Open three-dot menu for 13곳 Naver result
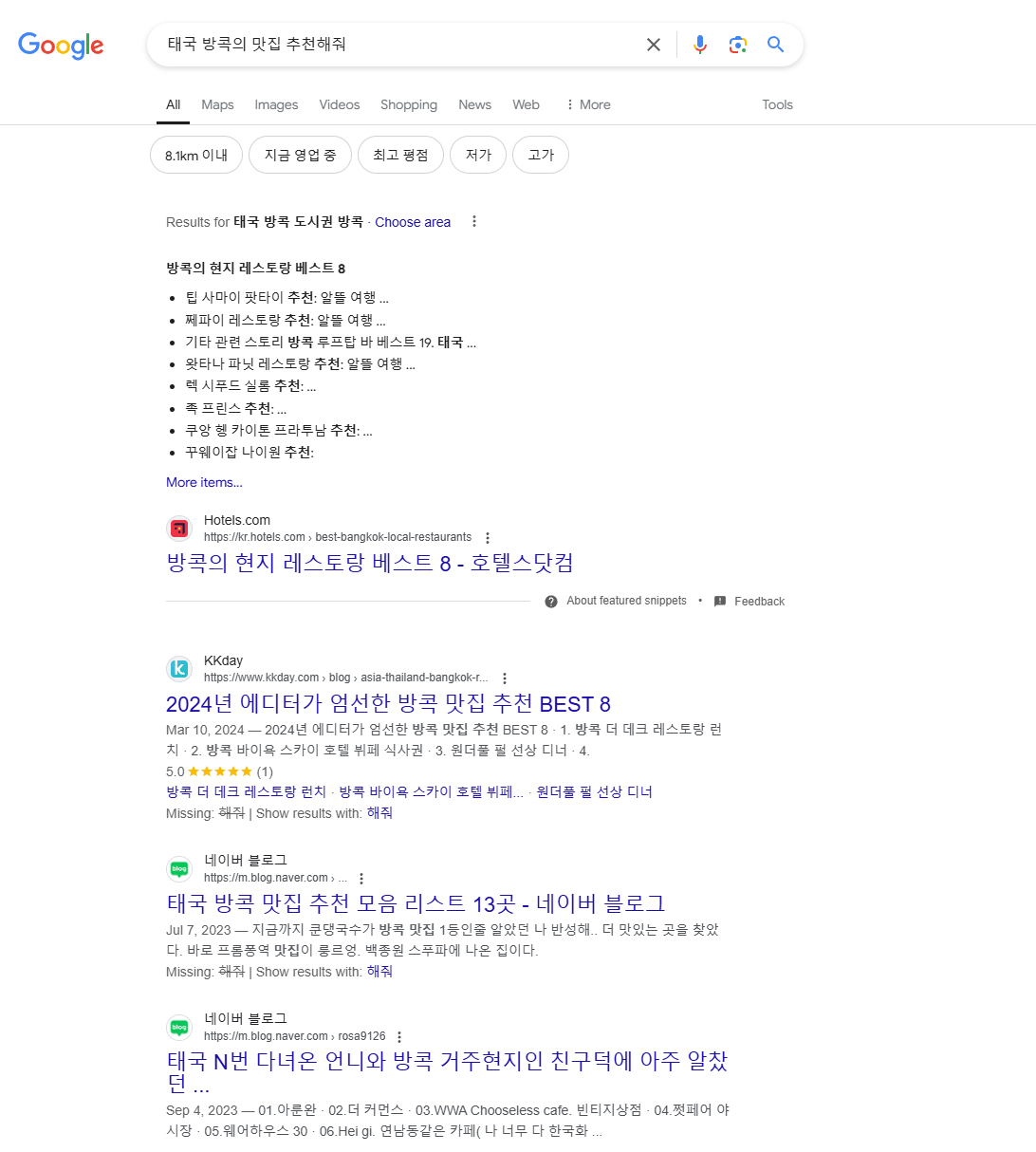The height and width of the screenshot is (1152, 1036). [x=361, y=879]
